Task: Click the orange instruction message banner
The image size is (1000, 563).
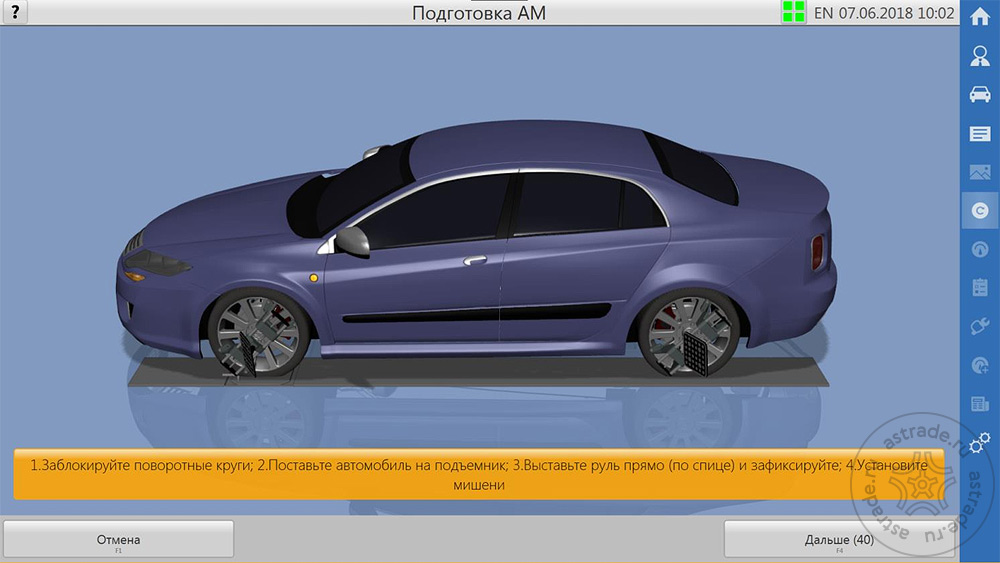Action: tap(479, 474)
